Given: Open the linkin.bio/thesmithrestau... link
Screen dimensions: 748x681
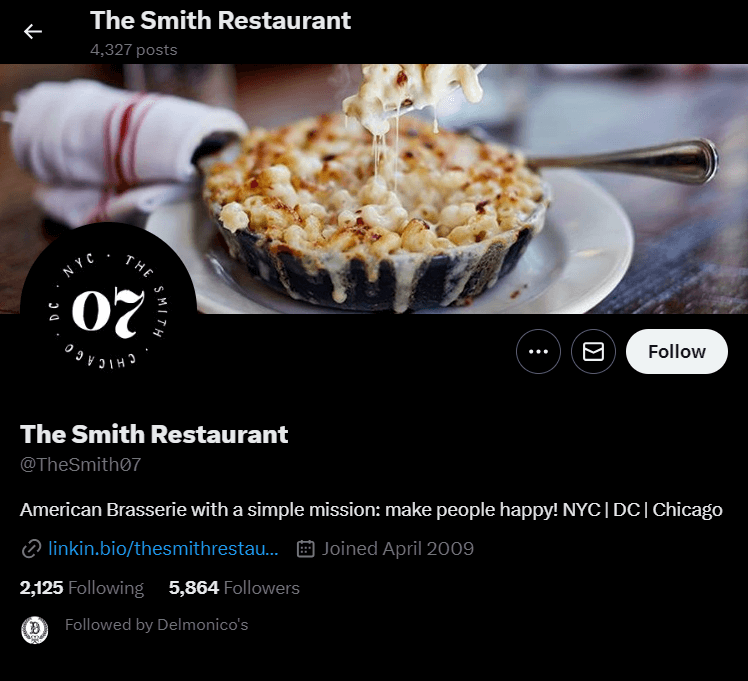Looking at the screenshot, I should [163, 548].
